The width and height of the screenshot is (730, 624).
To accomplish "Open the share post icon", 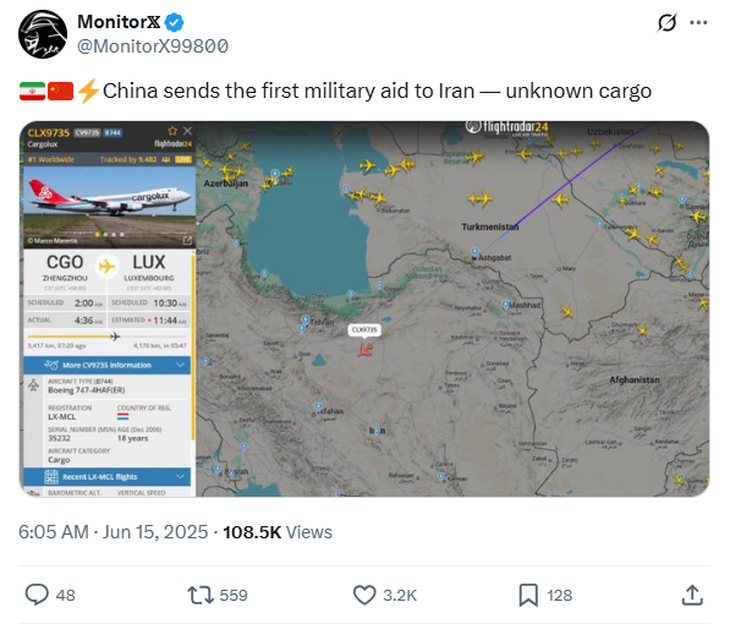I will [x=692, y=595].
